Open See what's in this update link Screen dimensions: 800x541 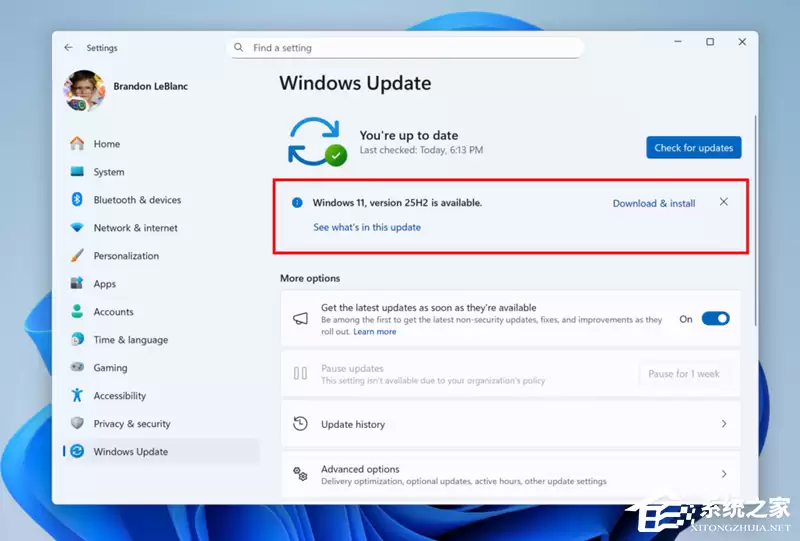367,227
